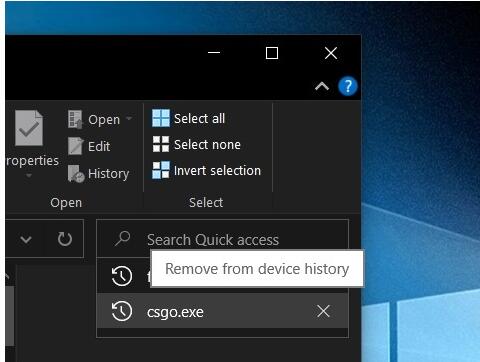Collapse the ribbon with chevron arrow
The width and height of the screenshot is (480, 362).
322,87
